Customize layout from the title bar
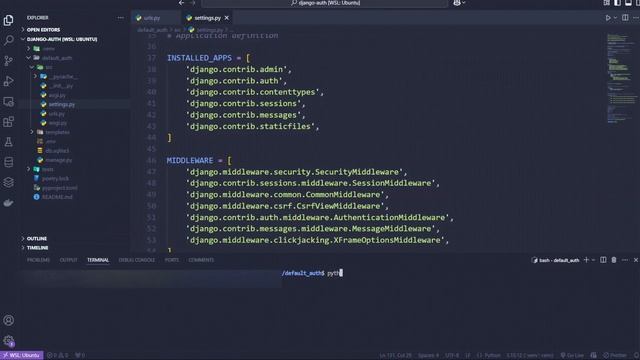This screenshot has height=360, width=640. [x=607, y=3]
